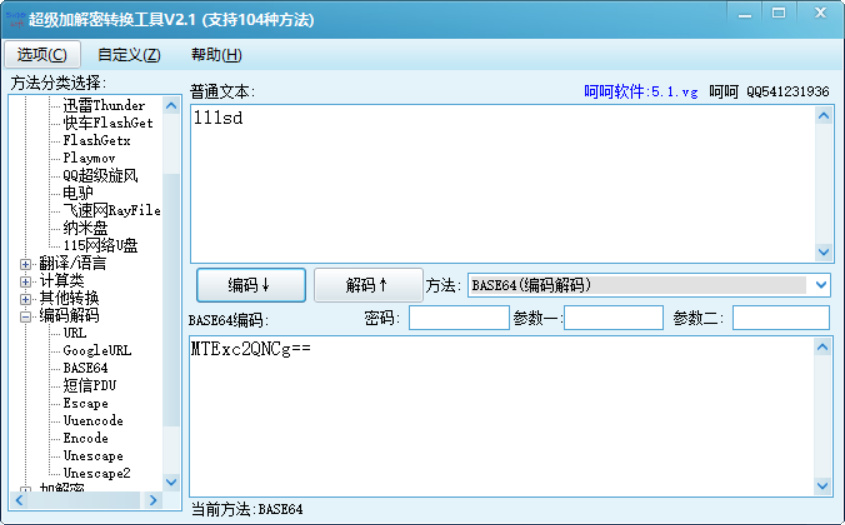This screenshot has height=525, width=845.
Task: Select the Encode tree item
Action: [x=85, y=438]
